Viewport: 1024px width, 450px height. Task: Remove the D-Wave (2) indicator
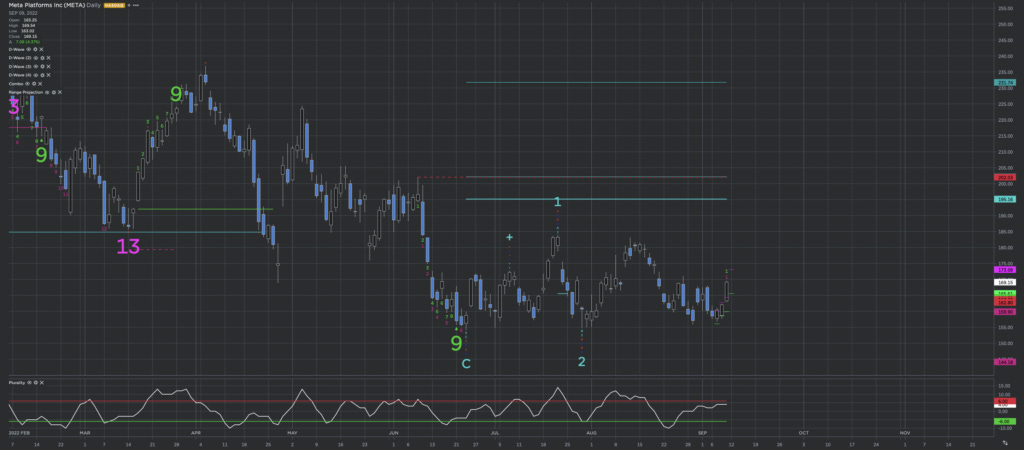coord(48,58)
